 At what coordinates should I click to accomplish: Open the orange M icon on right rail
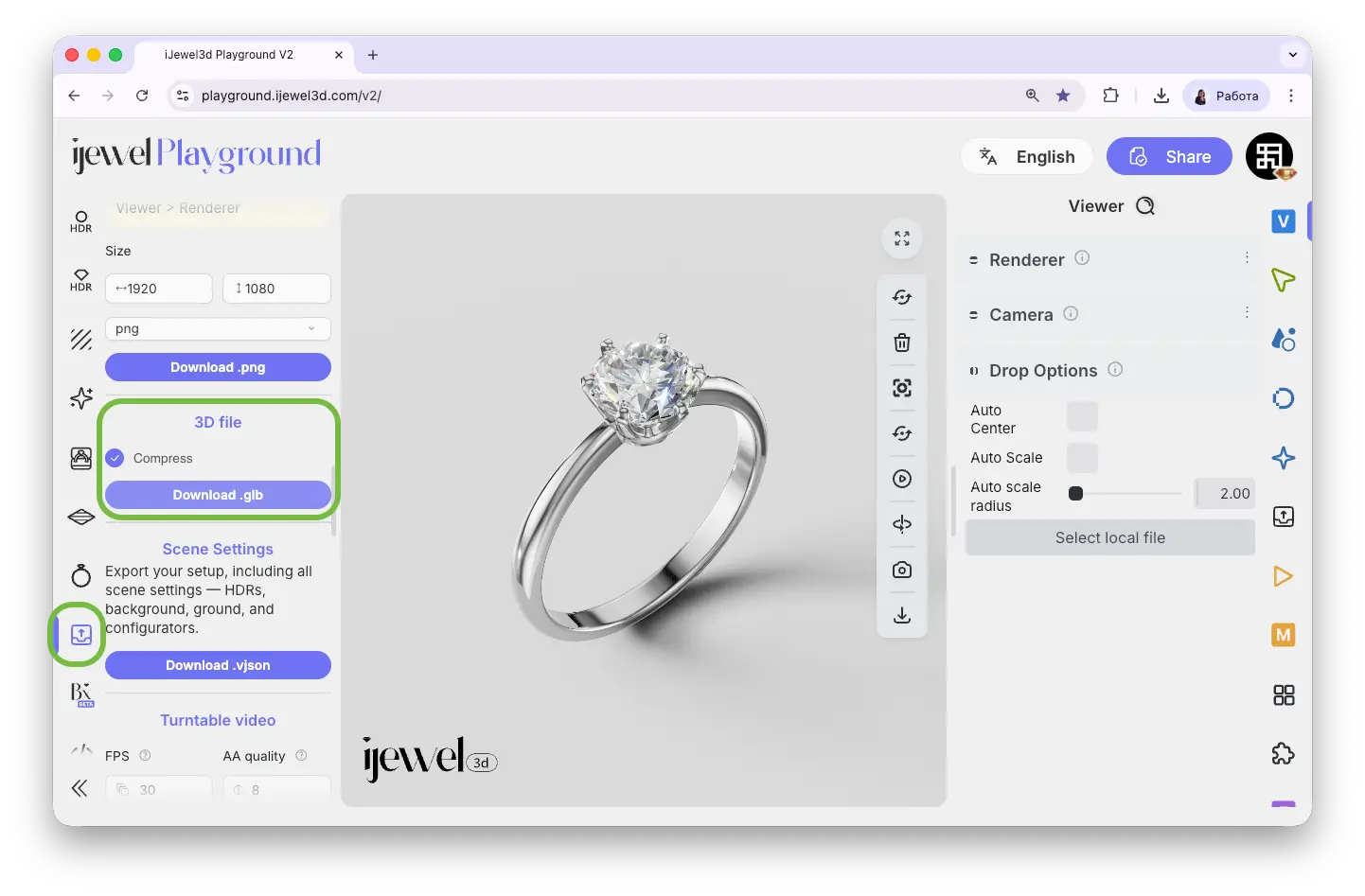[x=1284, y=635]
